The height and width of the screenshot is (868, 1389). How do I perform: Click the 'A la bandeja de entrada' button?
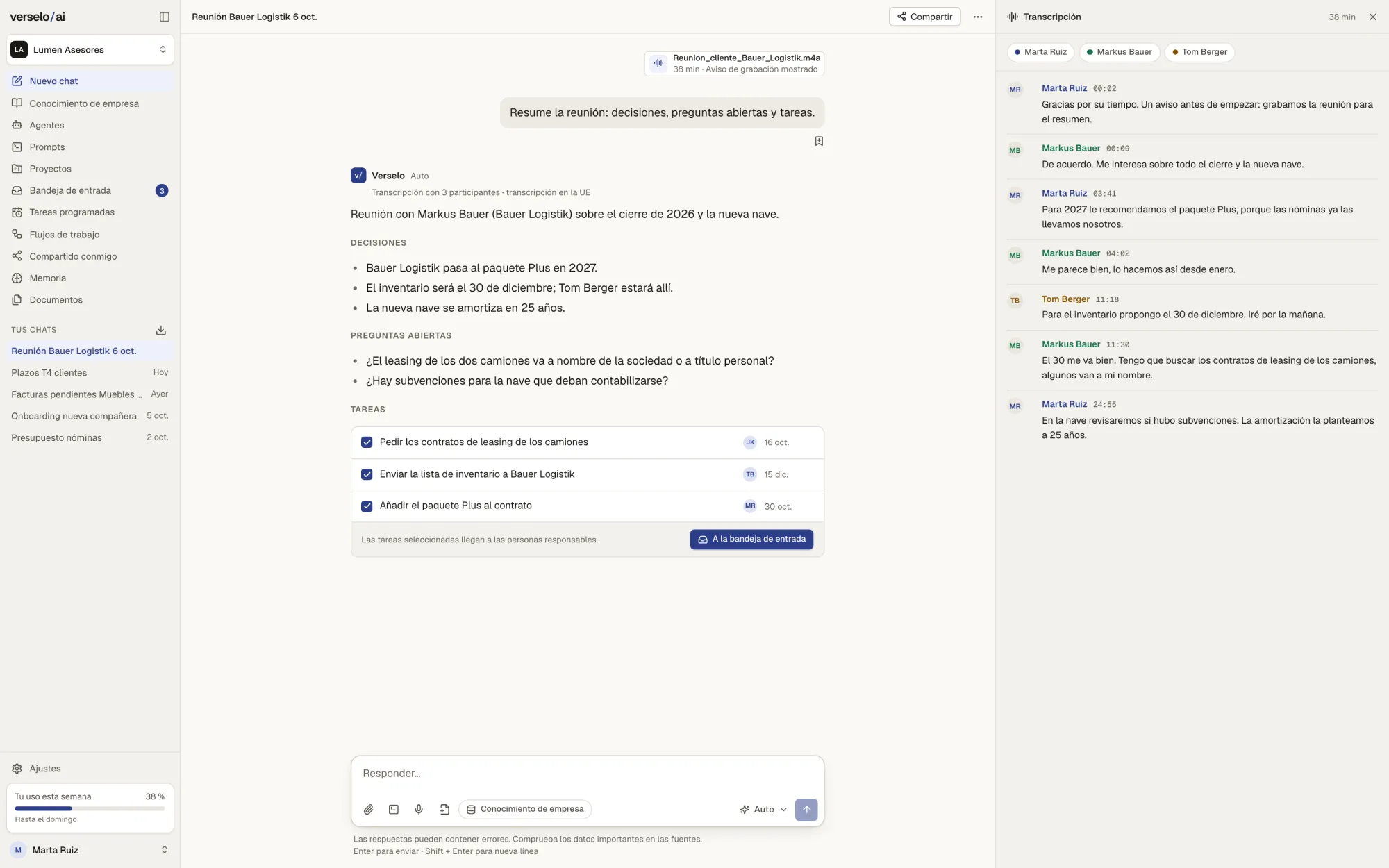(x=751, y=540)
